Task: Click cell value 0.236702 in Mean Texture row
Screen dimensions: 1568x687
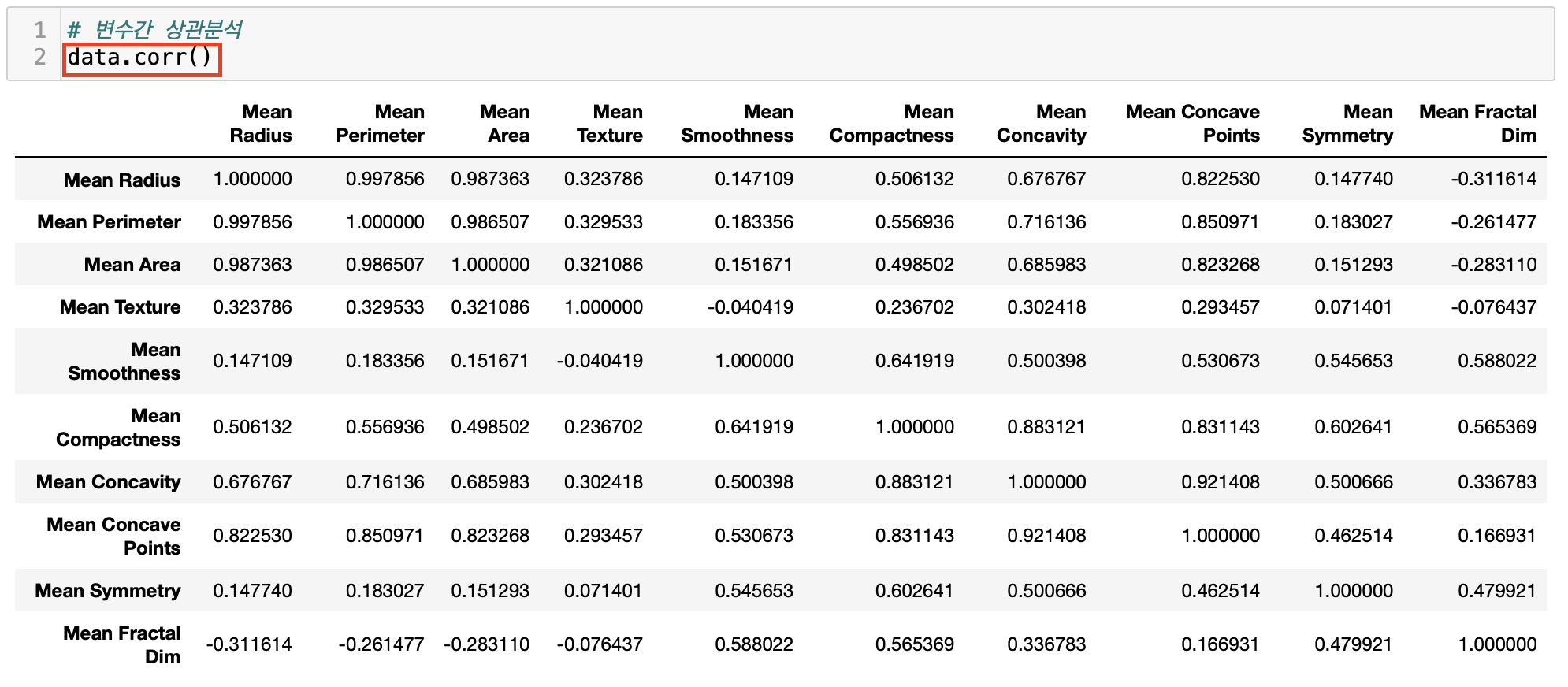Action: point(915,307)
